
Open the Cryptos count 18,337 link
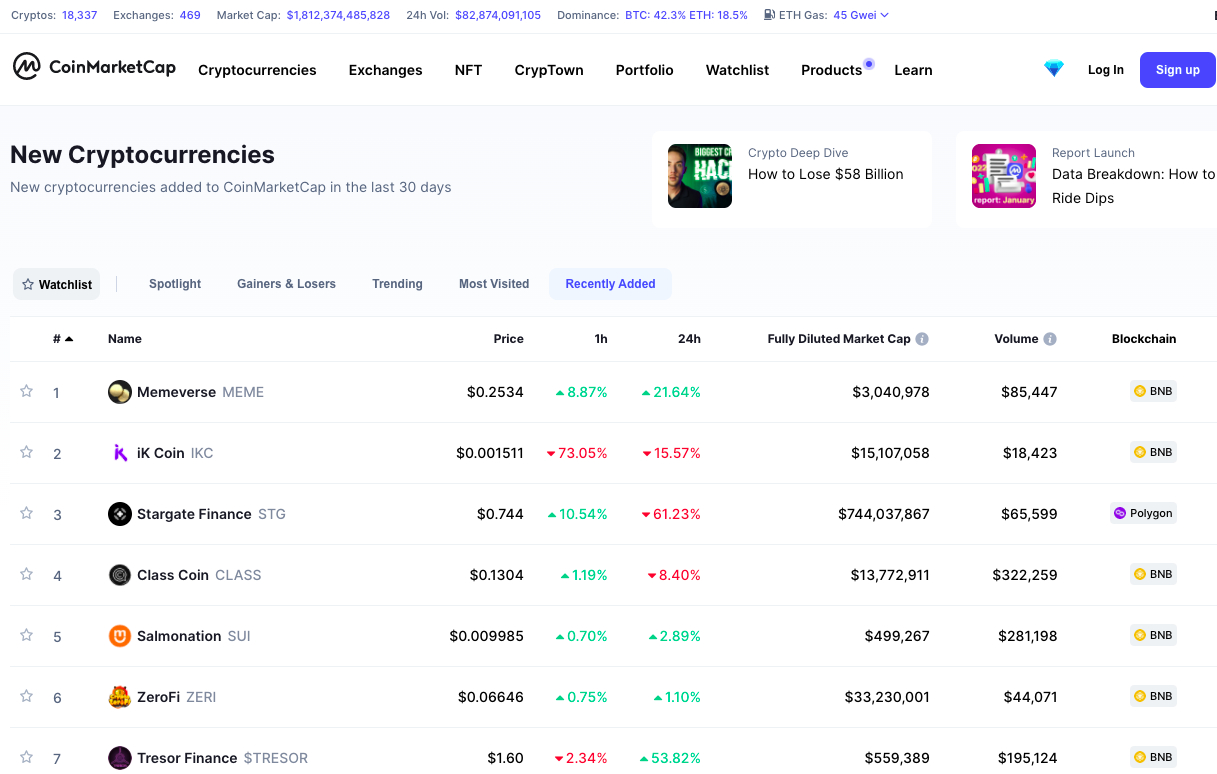(80, 15)
